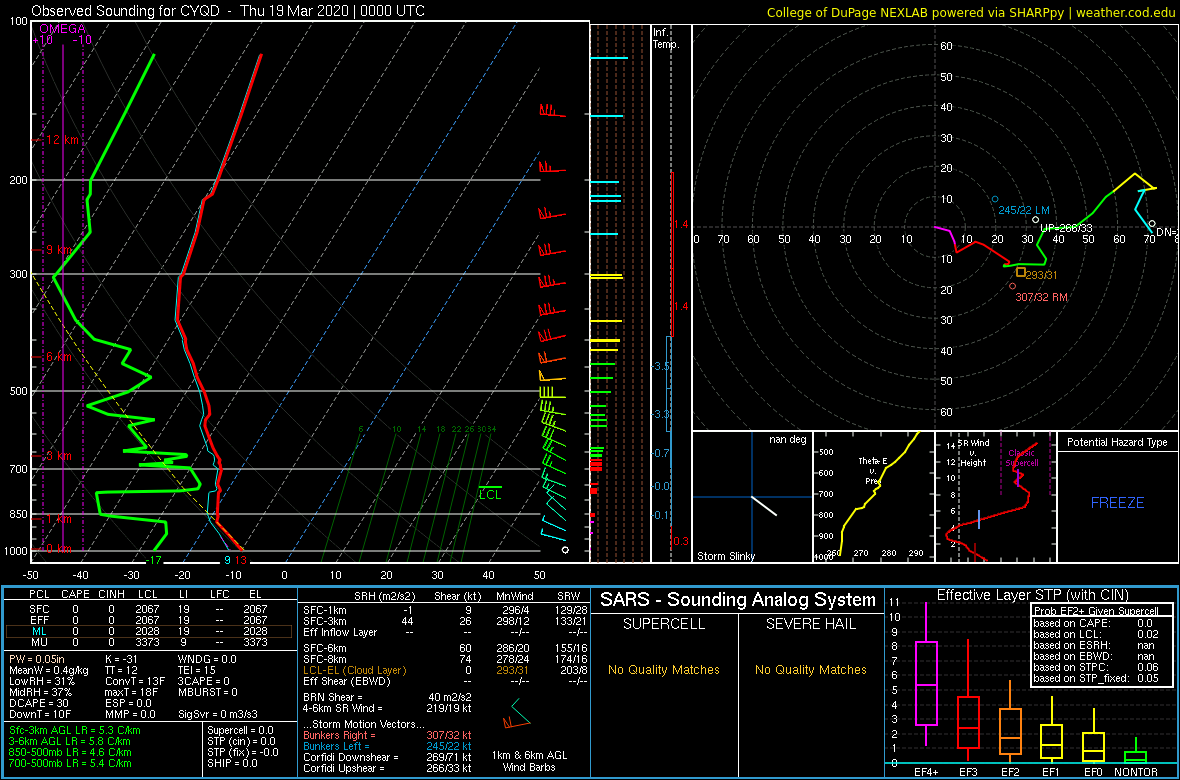
Task: Click the SHIP = 0.0 value
Action: tap(232, 763)
